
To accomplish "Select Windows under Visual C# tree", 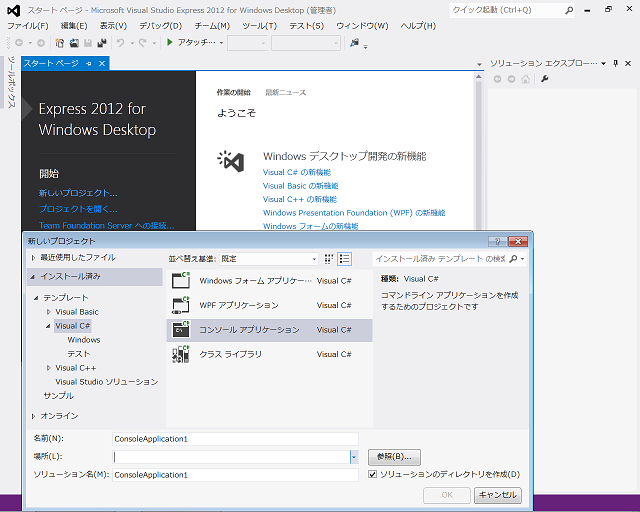I will 84,340.
